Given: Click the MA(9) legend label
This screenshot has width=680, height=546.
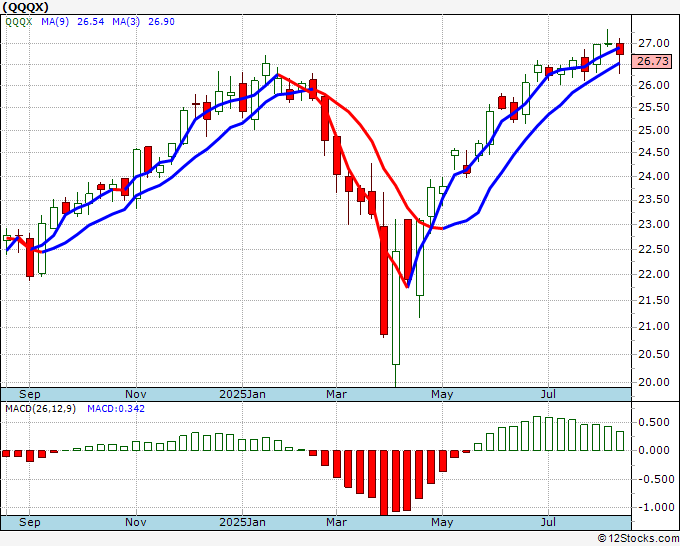Looking at the screenshot, I should click(55, 22).
